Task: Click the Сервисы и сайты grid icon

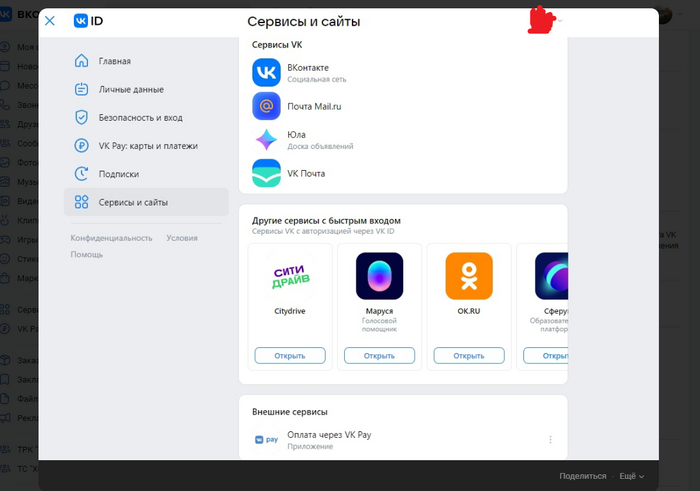Action: click(x=81, y=202)
